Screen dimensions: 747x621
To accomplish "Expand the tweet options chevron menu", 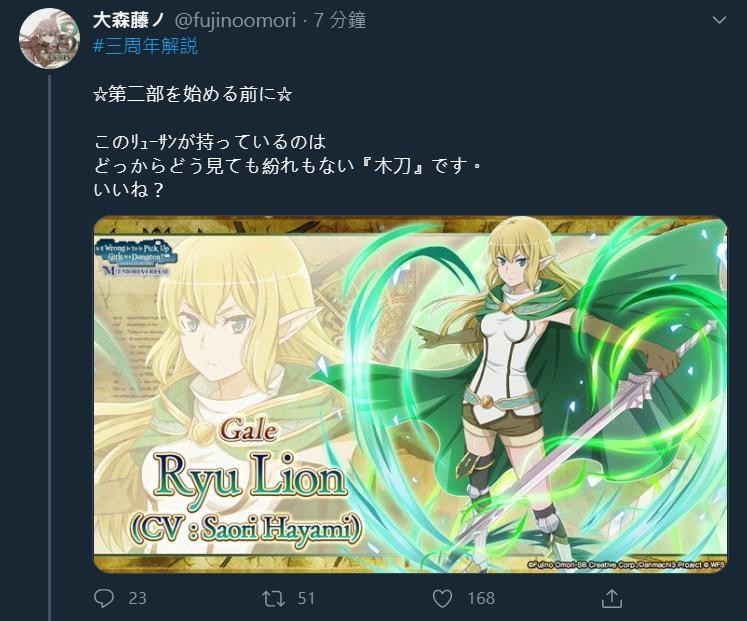I will click(x=719, y=20).
